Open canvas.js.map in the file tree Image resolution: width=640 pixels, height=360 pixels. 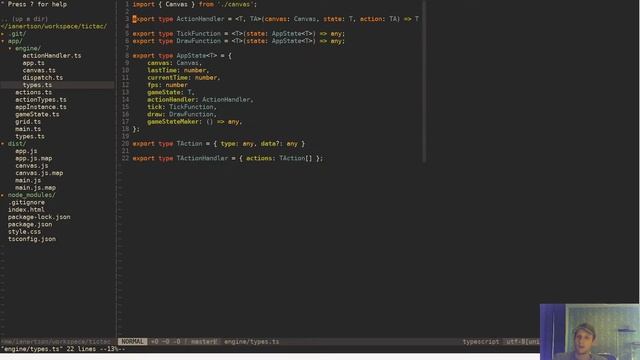click(39, 173)
